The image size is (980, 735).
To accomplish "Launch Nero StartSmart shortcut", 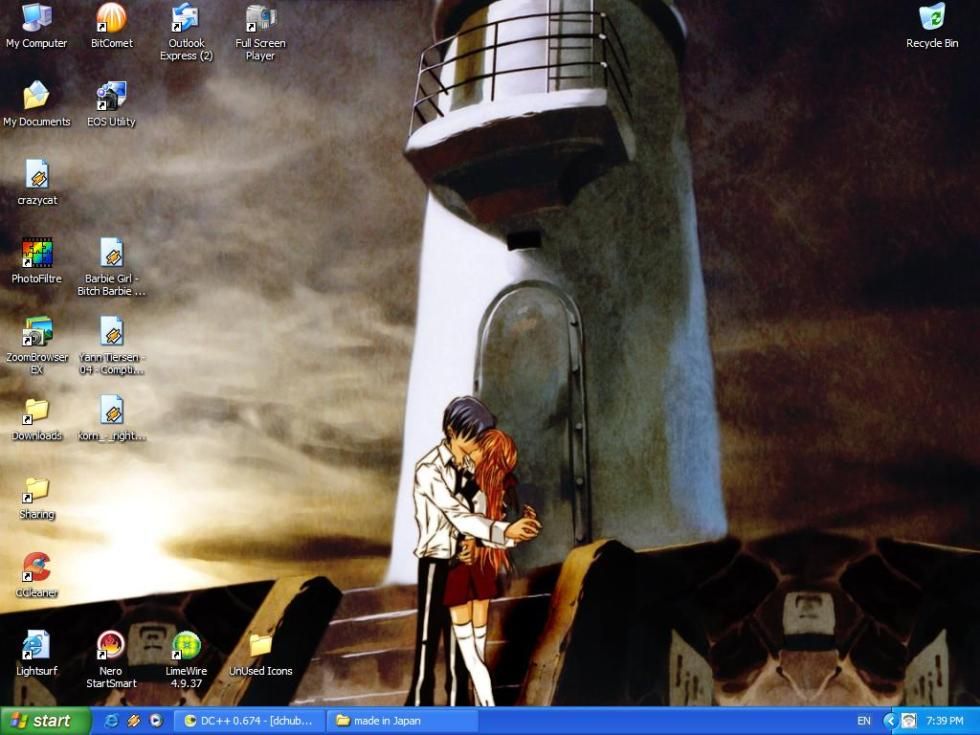I will click(111, 661).
